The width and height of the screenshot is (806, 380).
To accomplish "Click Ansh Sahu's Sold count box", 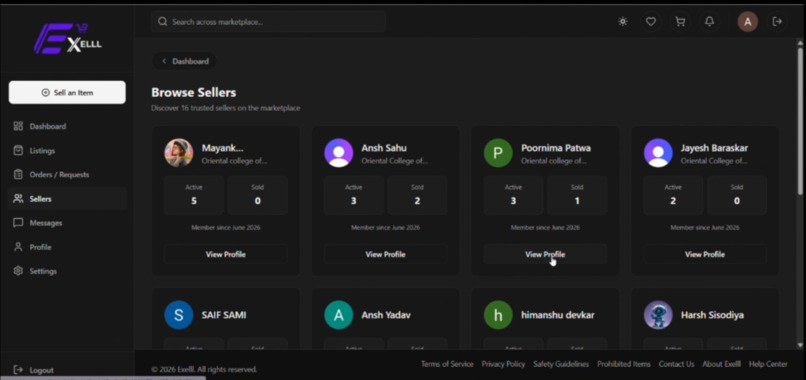I will [417, 195].
